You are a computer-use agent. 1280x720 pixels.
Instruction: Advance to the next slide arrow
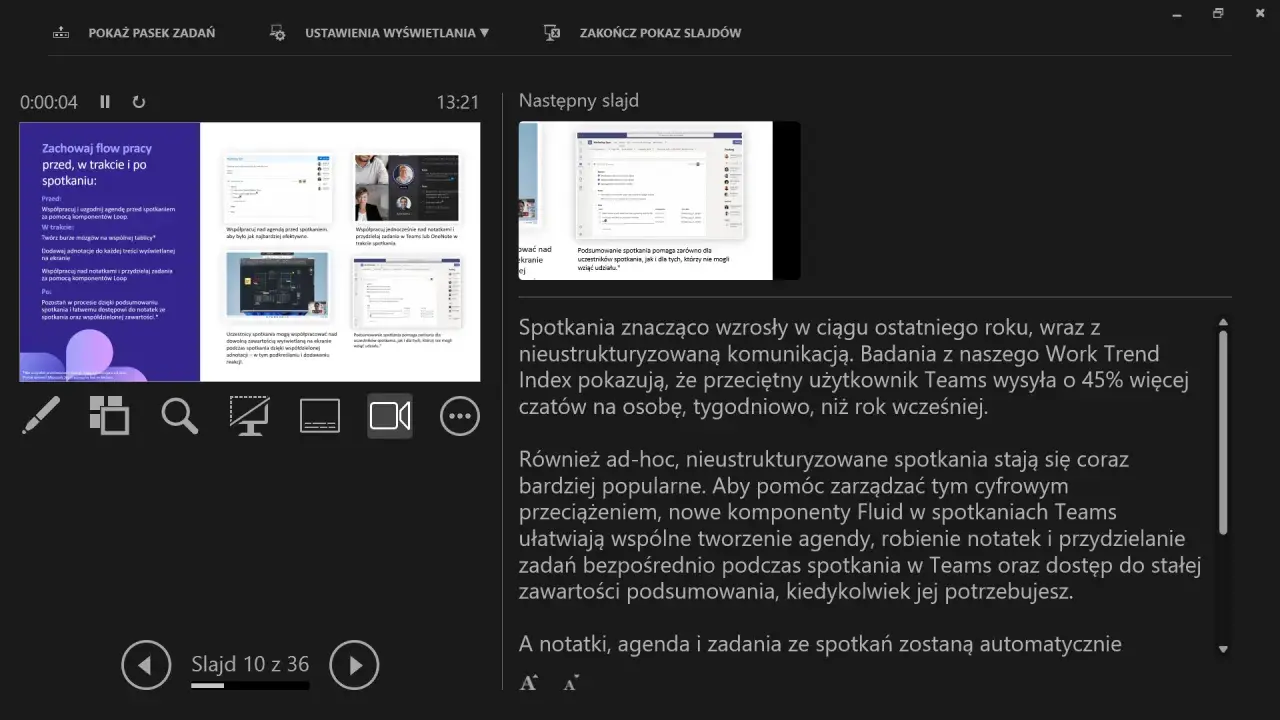tap(354, 665)
